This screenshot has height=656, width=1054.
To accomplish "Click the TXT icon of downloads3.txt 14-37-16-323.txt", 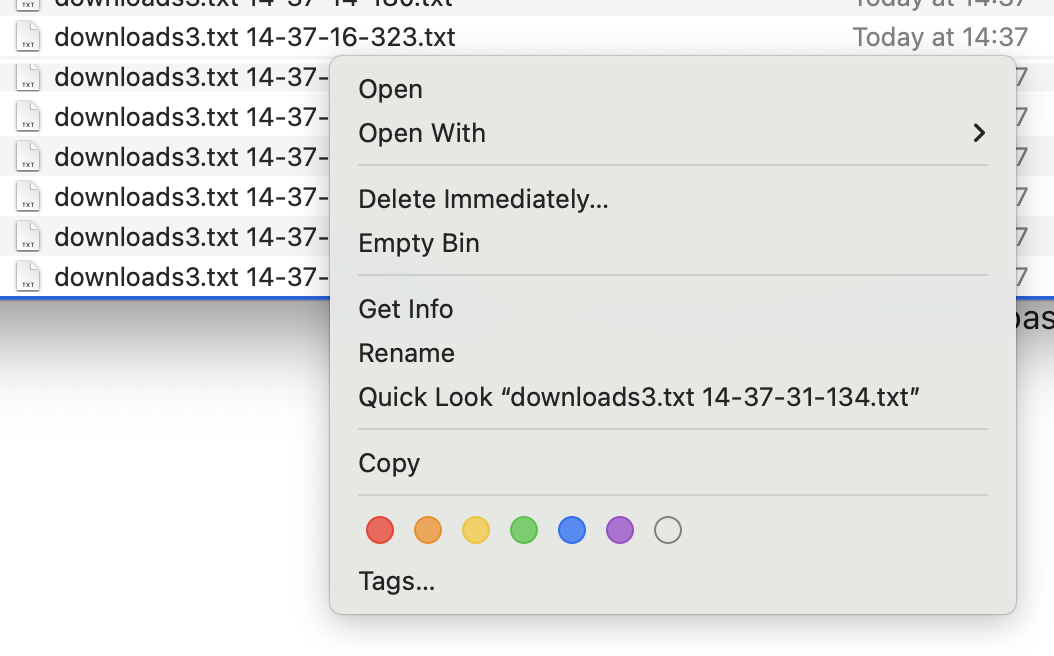I will click(x=28, y=38).
